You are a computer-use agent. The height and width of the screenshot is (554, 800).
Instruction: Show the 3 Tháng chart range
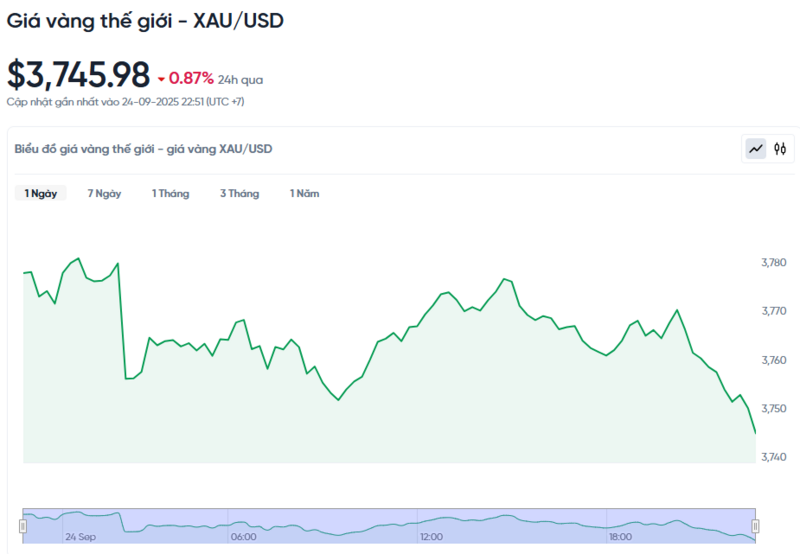[x=239, y=193]
